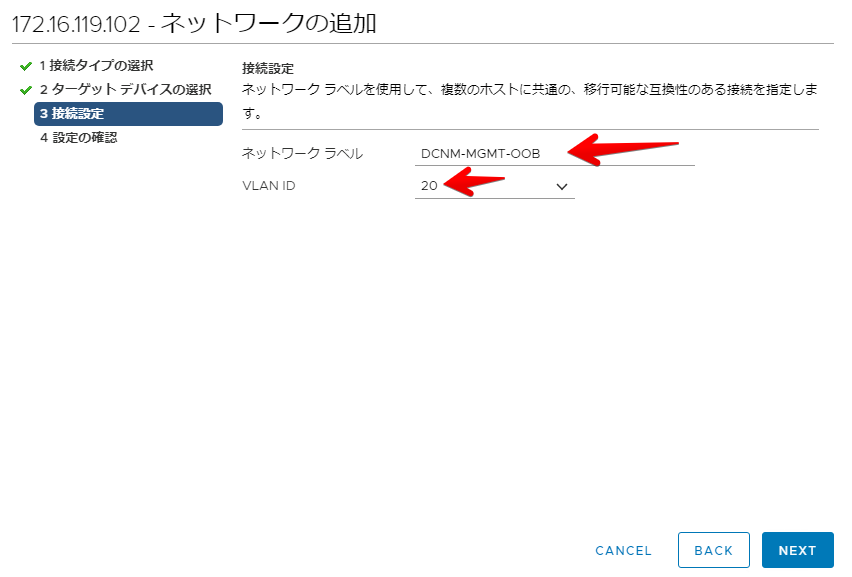The height and width of the screenshot is (577, 852).
Task: Click the VLAN ID field label
Action: point(268,186)
